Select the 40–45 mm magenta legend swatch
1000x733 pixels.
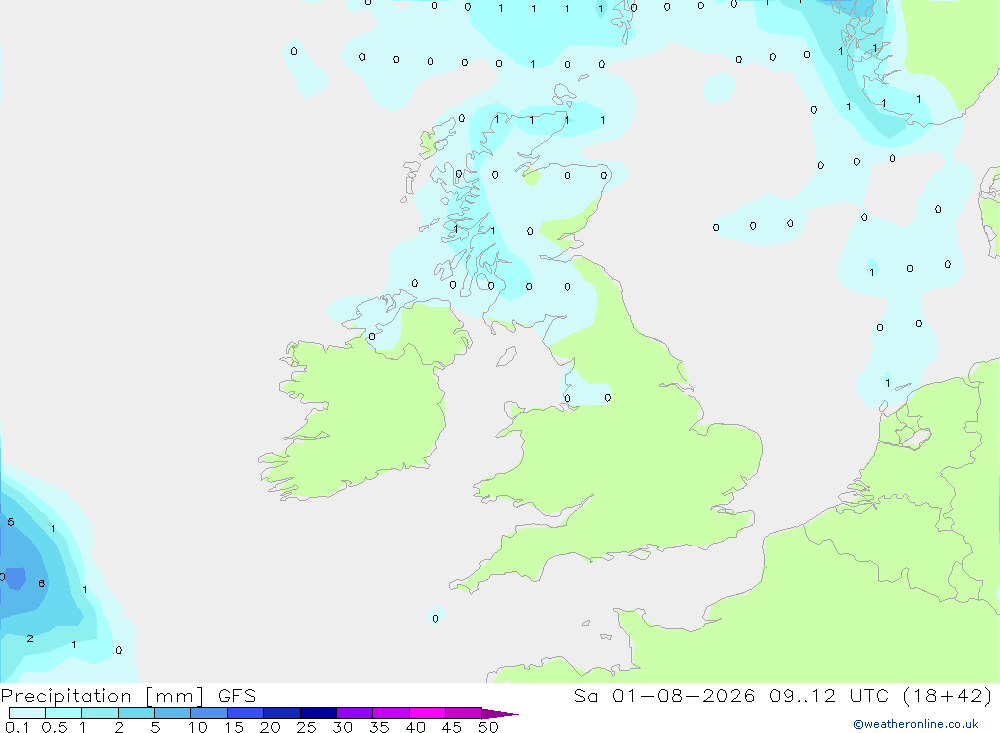point(427,713)
